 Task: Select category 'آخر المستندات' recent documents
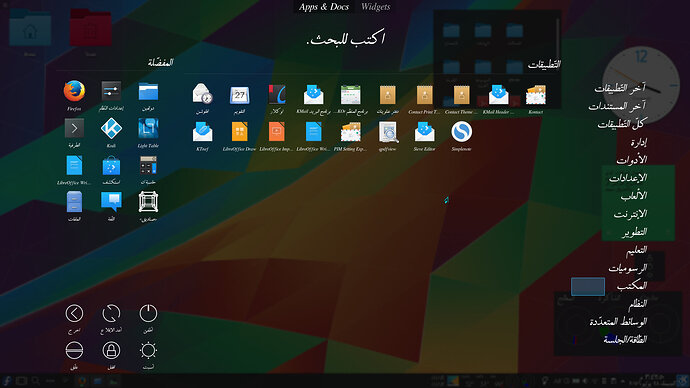click(x=617, y=106)
